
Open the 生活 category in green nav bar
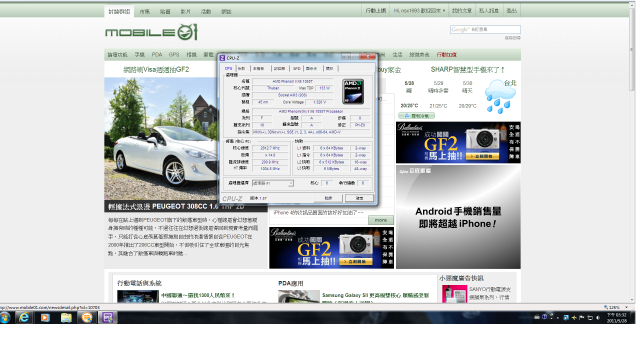click(397, 55)
